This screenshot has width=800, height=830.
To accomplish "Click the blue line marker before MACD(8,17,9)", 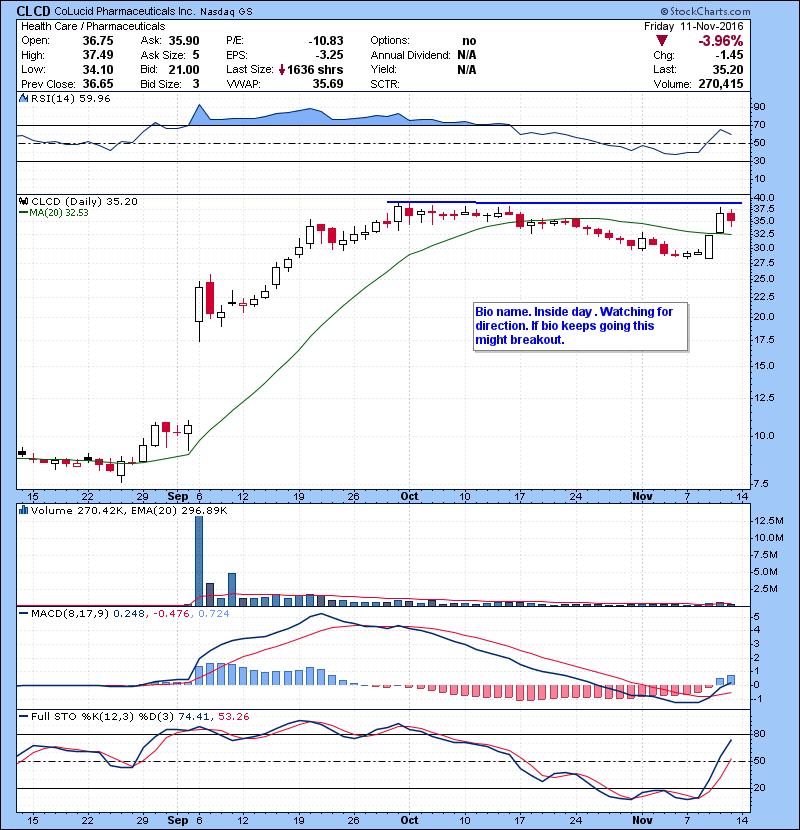I will (23, 614).
